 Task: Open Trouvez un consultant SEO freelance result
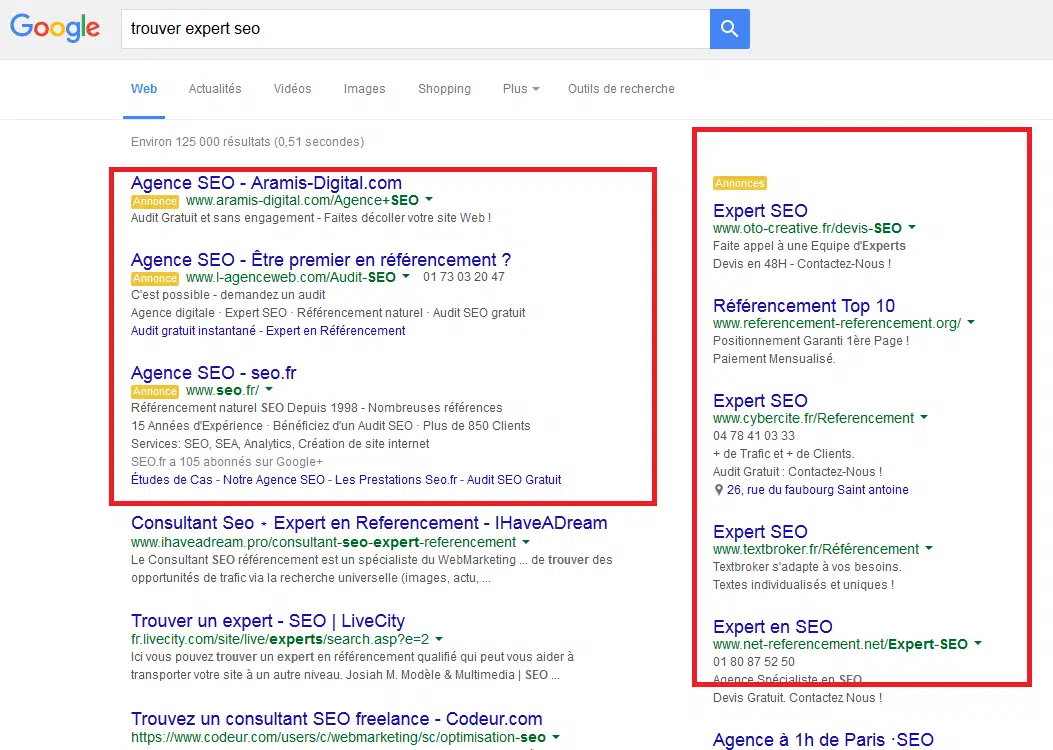click(x=336, y=719)
